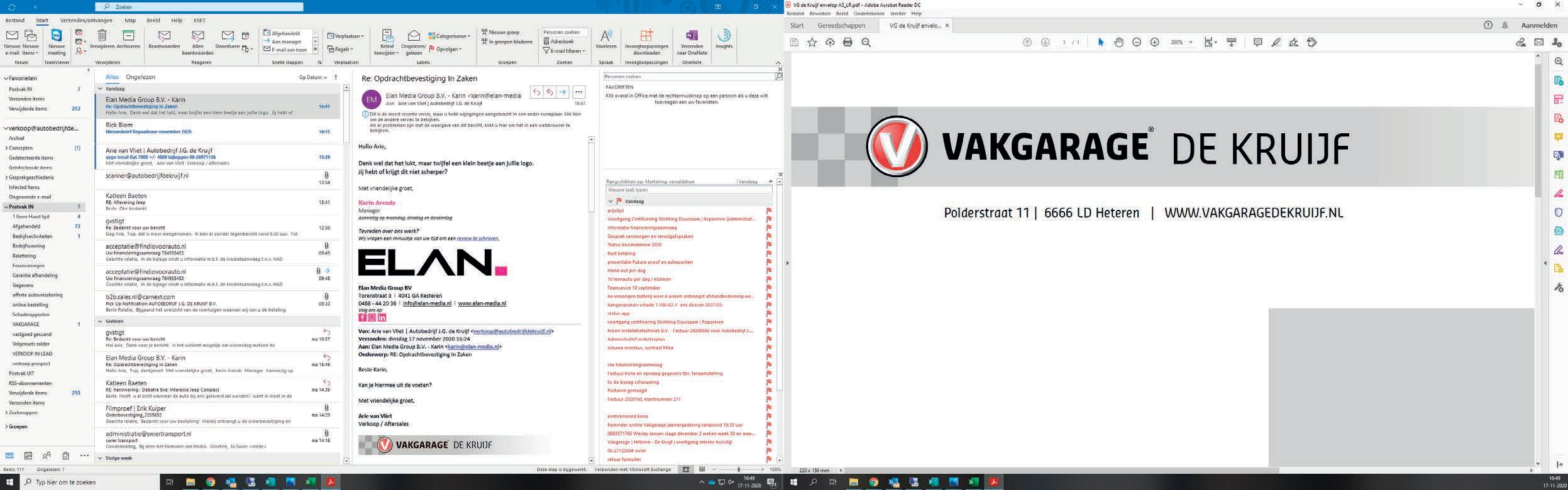Reply with the Beantwoorden ribbon button
Screen dimensions: 1568x490
(x=164, y=40)
